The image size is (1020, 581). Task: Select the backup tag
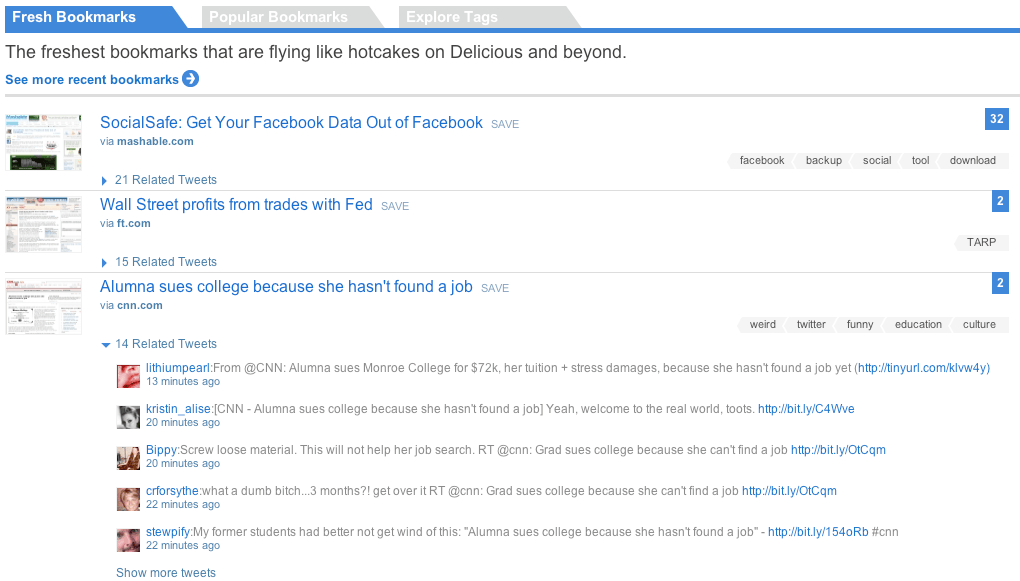click(x=824, y=161)
